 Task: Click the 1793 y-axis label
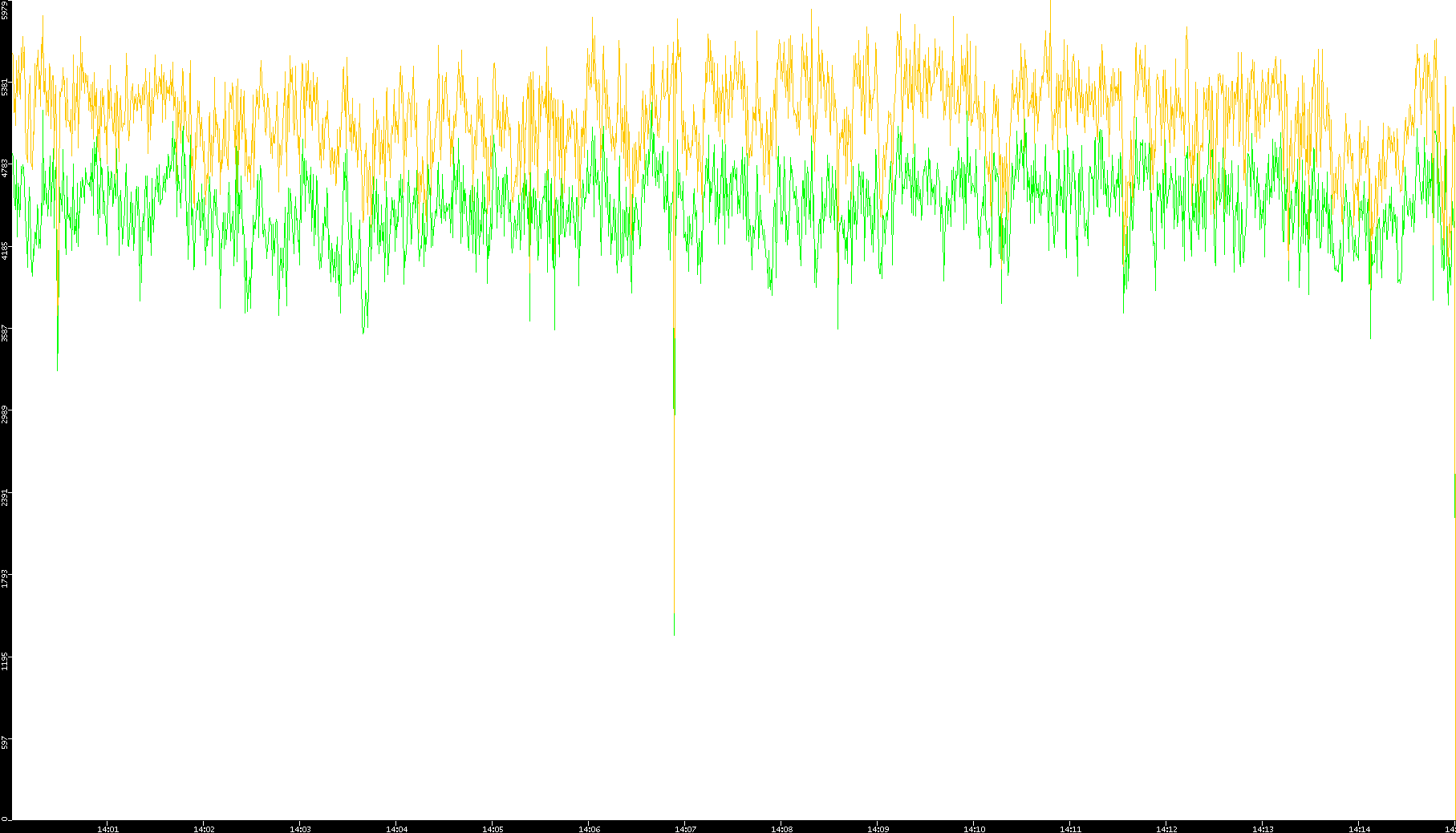click(x=6, y=579)
